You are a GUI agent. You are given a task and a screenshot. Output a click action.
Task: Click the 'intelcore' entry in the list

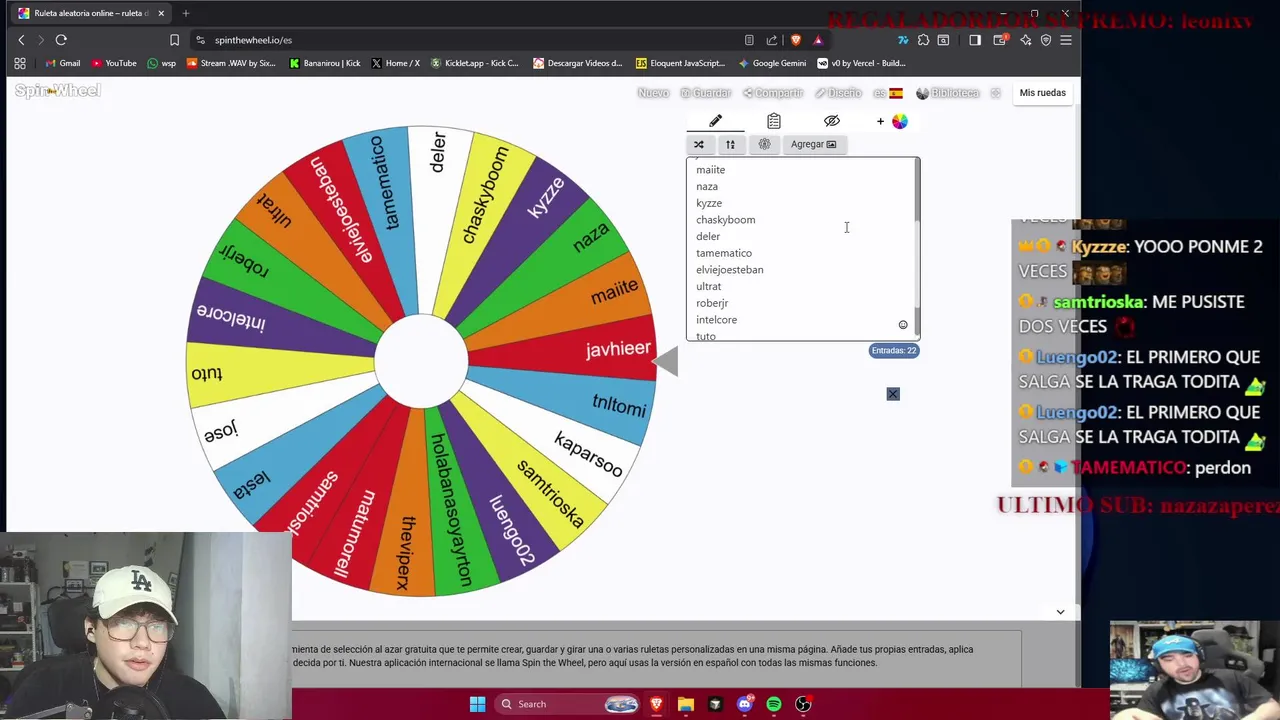[716, 320]
